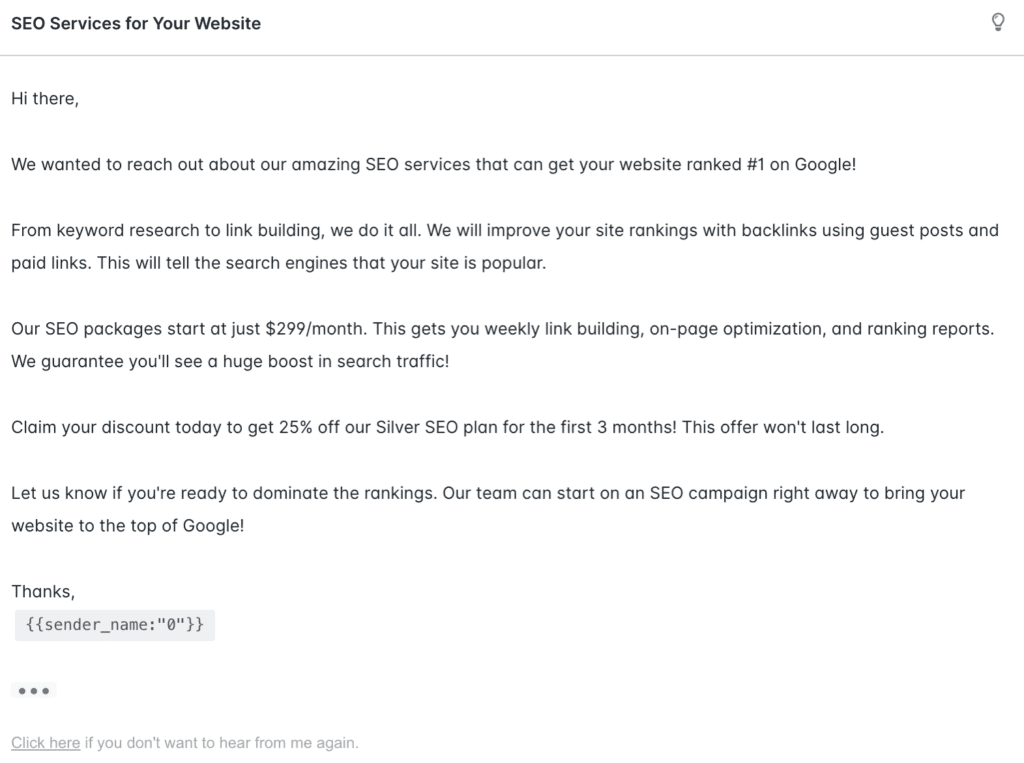Place cursor after "Thanks," sign-off
This screenshot has width=1024, height=763.
pyautogui.click(x=74, y=592)
